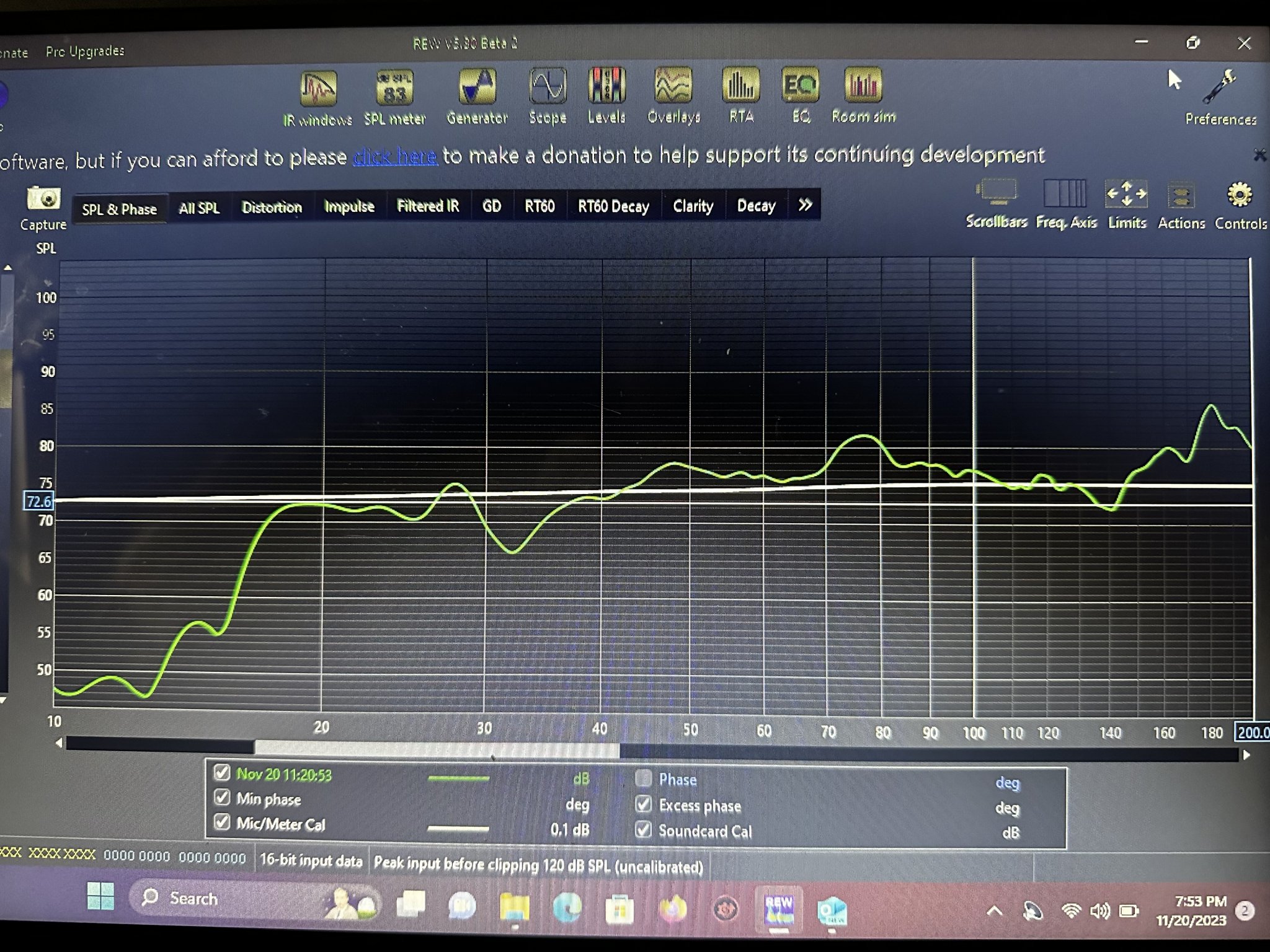Click the green trace line swatch
The image size is (1270, 952).
click(x=459, y=778)
